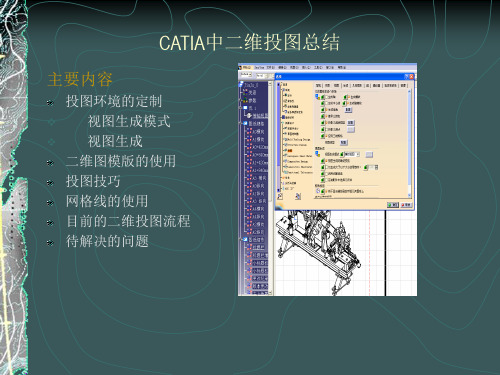
Task: Open the combo box in the second options section
Action: (x=352, y=154)
